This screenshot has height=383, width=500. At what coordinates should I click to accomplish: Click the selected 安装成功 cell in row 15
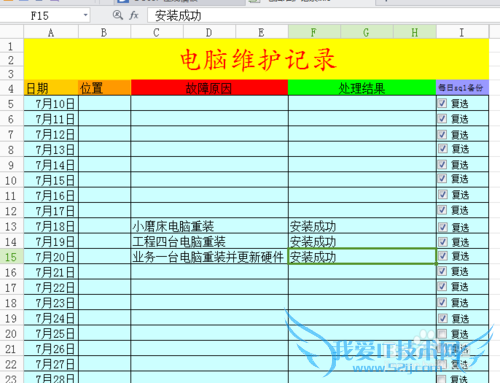coord(362,257)
